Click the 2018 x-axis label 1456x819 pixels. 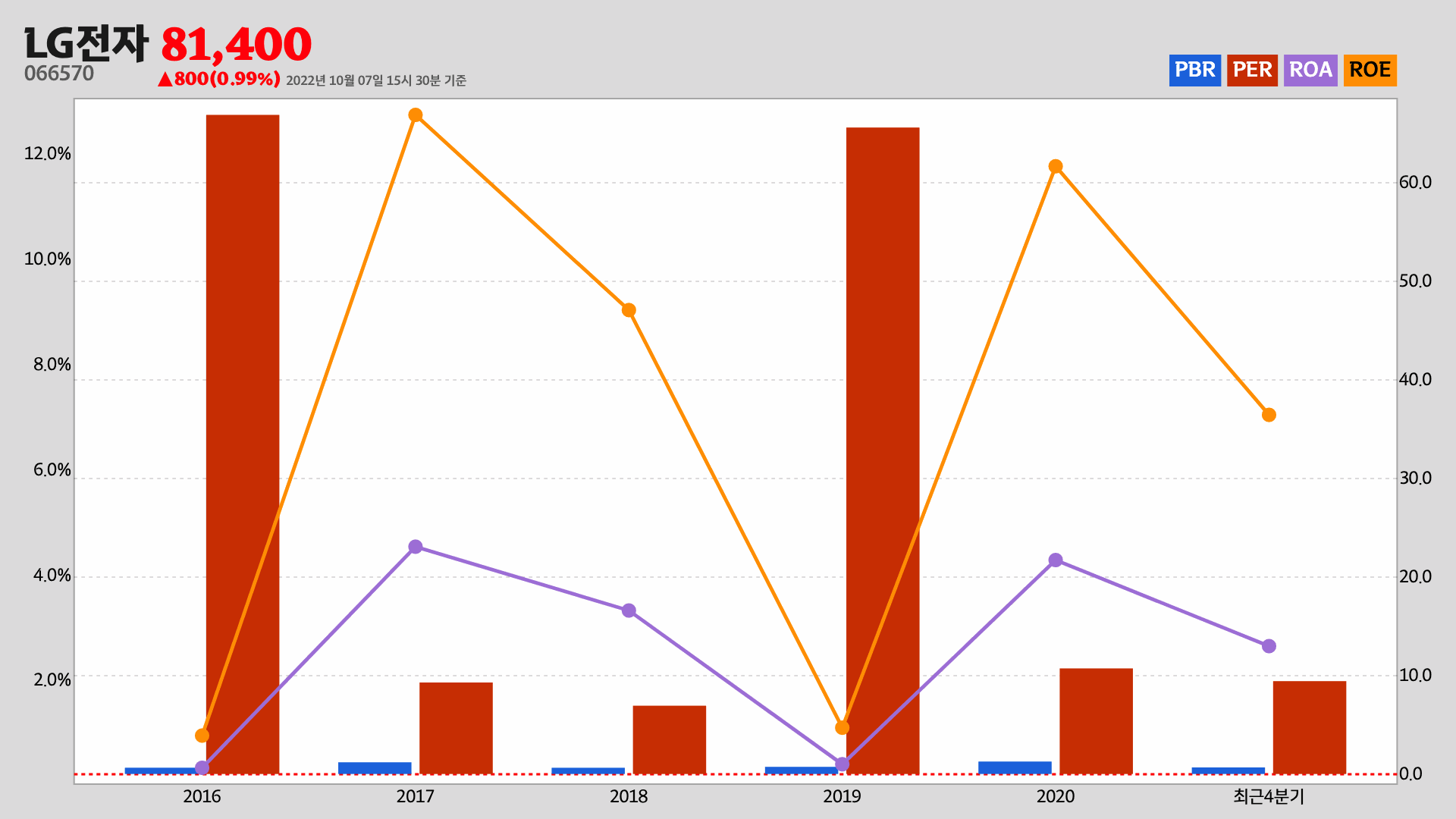(x=629, y=796)
